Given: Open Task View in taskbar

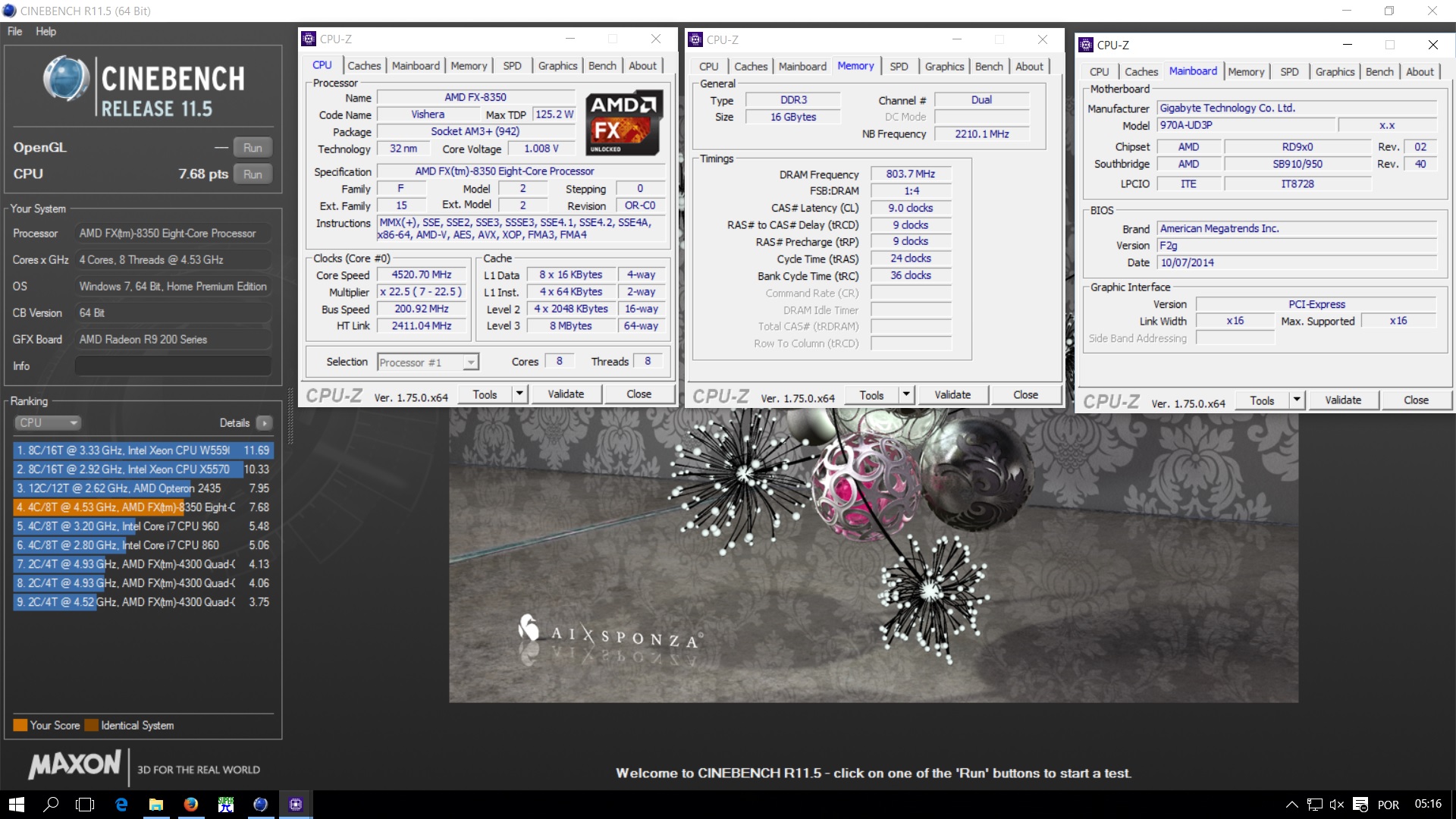Looking at the screenshot, I should point(86,805).
